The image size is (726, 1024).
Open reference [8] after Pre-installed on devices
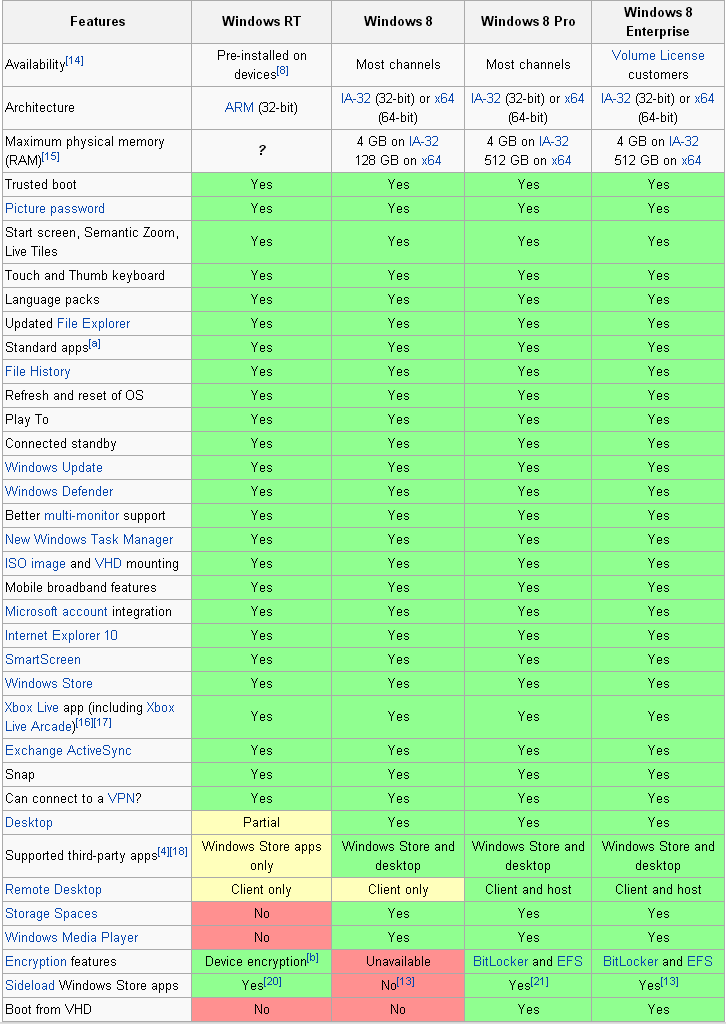click(283, 70)
